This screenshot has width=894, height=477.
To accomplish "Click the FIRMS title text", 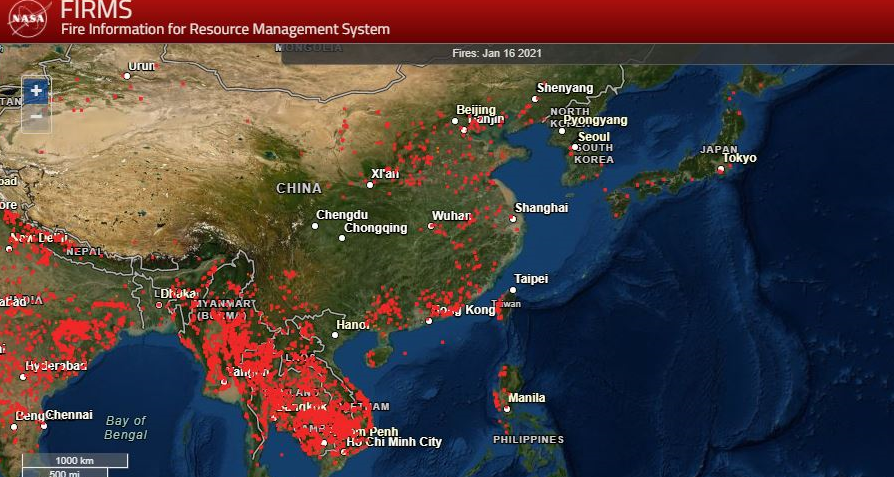I will coord(96,9).
